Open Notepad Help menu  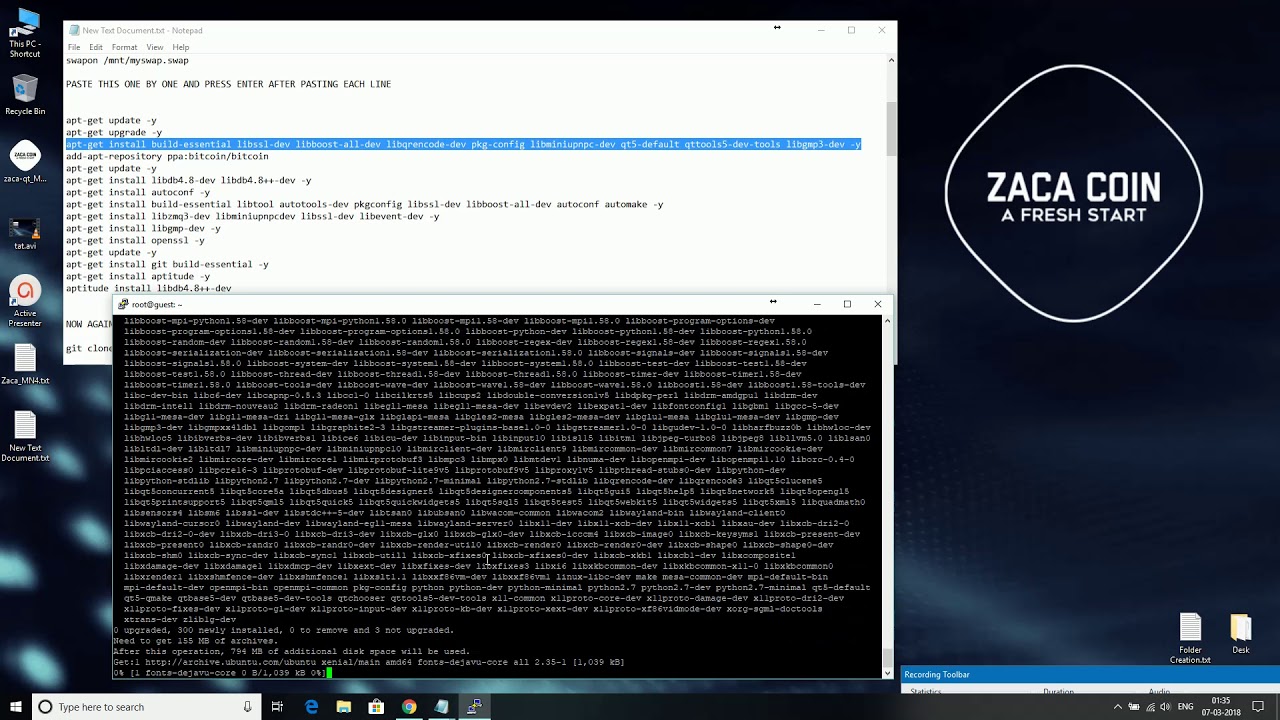(x=181, y=47)
